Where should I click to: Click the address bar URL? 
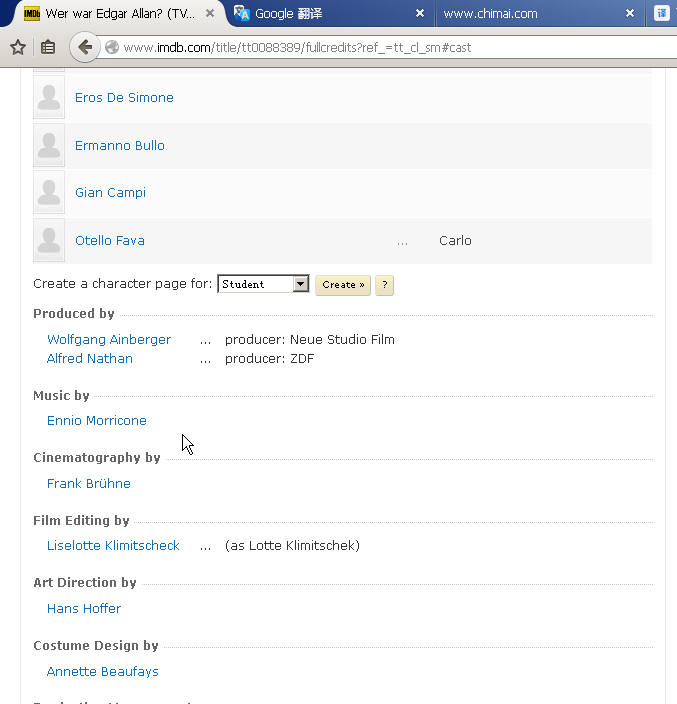point(297,48)
